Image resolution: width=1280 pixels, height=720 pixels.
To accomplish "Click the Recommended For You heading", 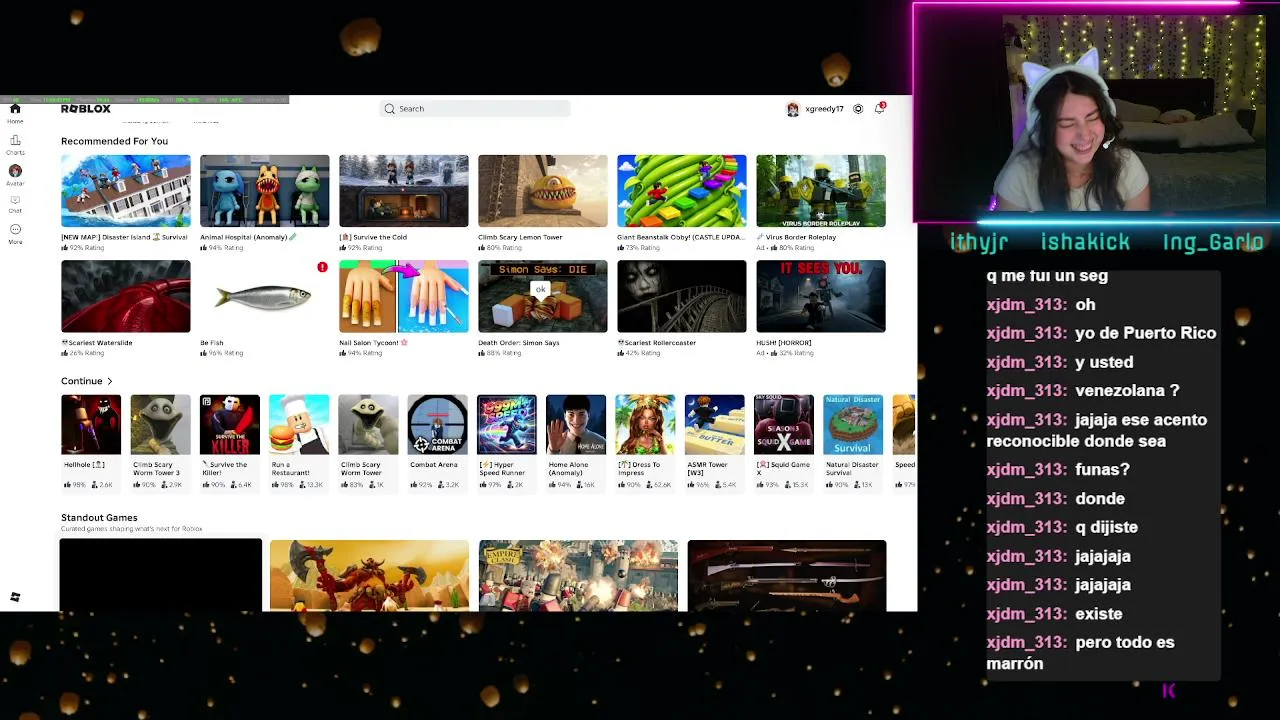I will 114,141.
